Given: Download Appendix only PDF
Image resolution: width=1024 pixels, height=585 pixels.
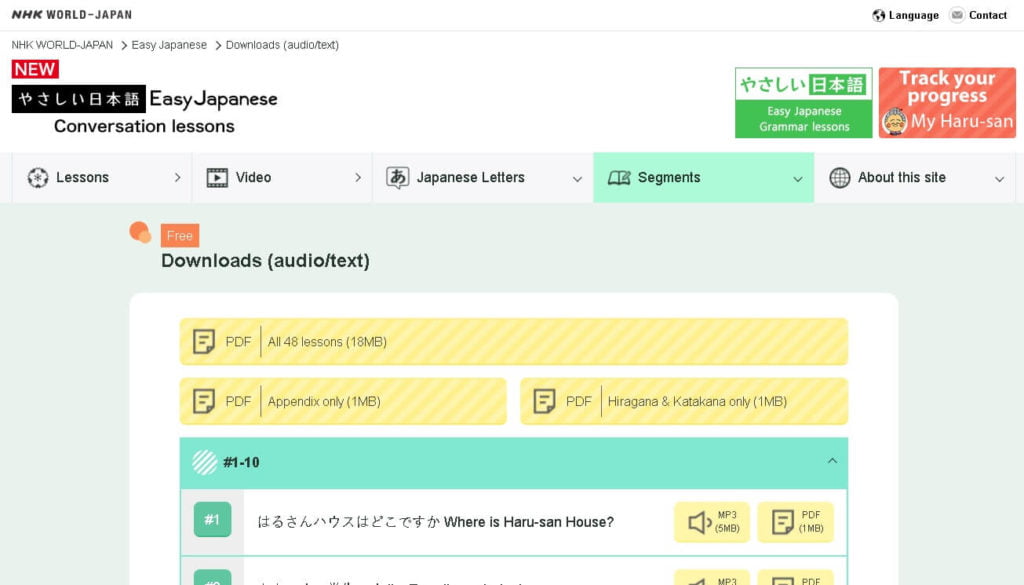Looking at the screenshot, I should 343,402.
